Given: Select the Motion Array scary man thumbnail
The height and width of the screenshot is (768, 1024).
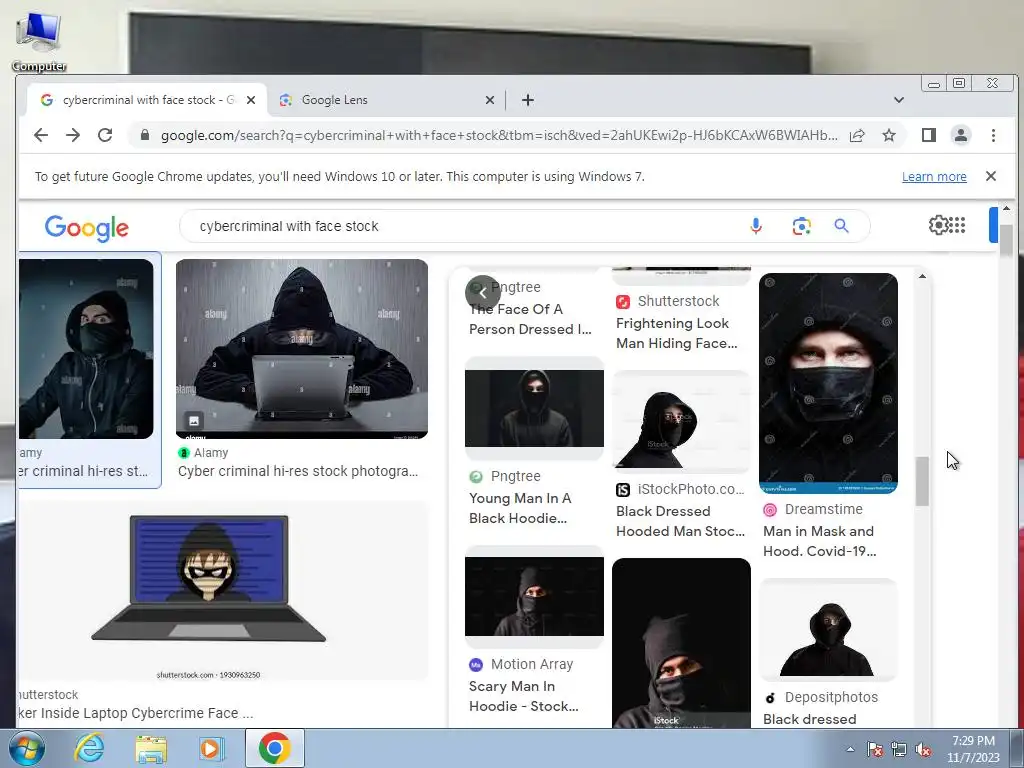Looking at the screenshot, I should (534, 596).
